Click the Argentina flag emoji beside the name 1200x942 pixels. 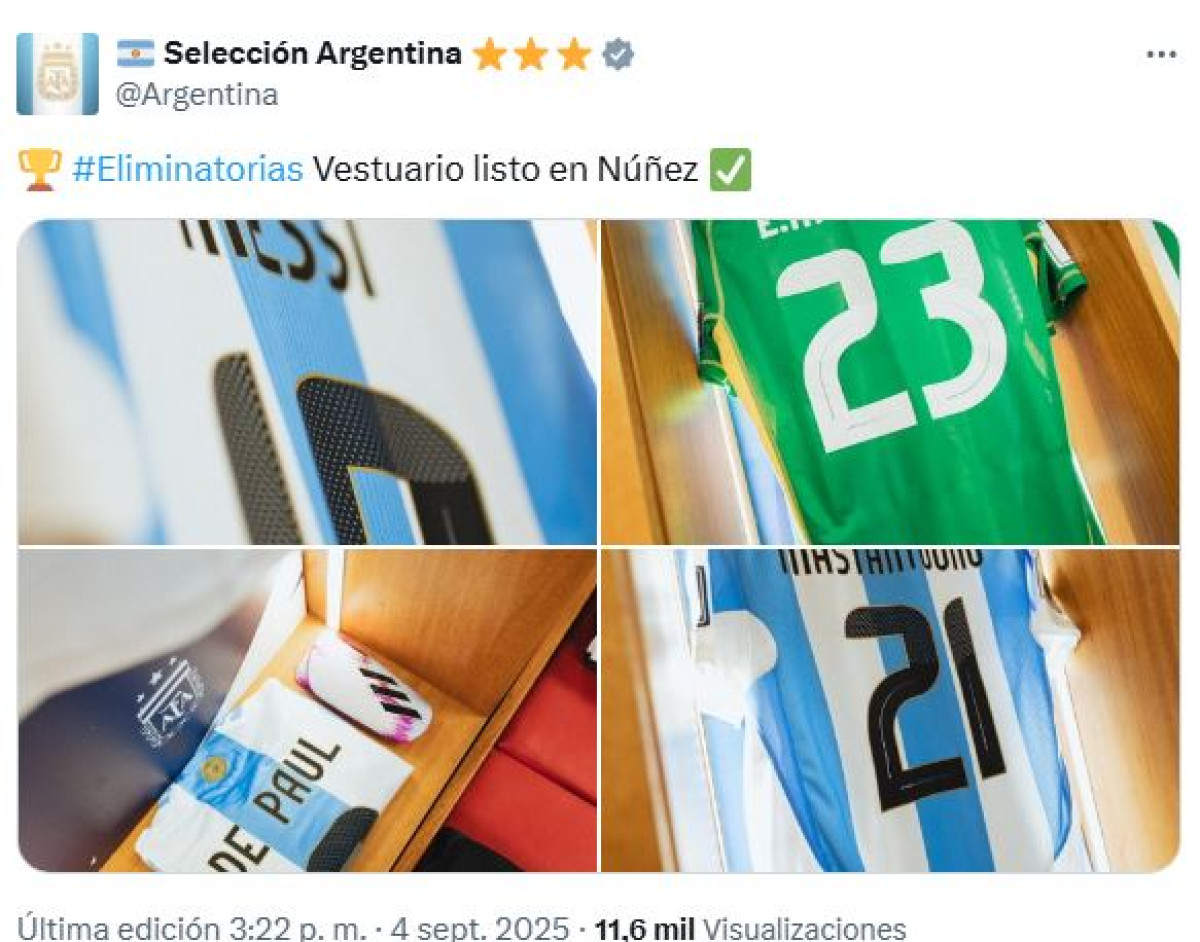[x=135, y=54]
